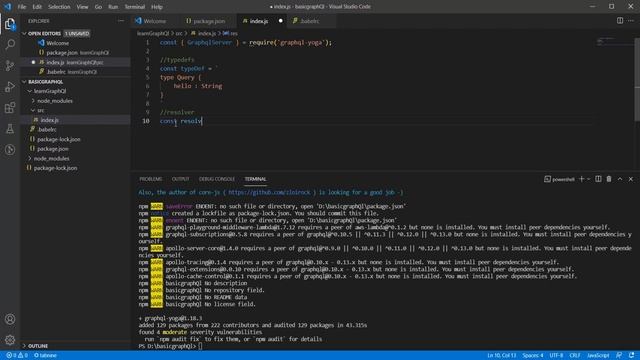640x360 pixels.
Task: Open the Testing flask icon
Action: click(10, 129)
